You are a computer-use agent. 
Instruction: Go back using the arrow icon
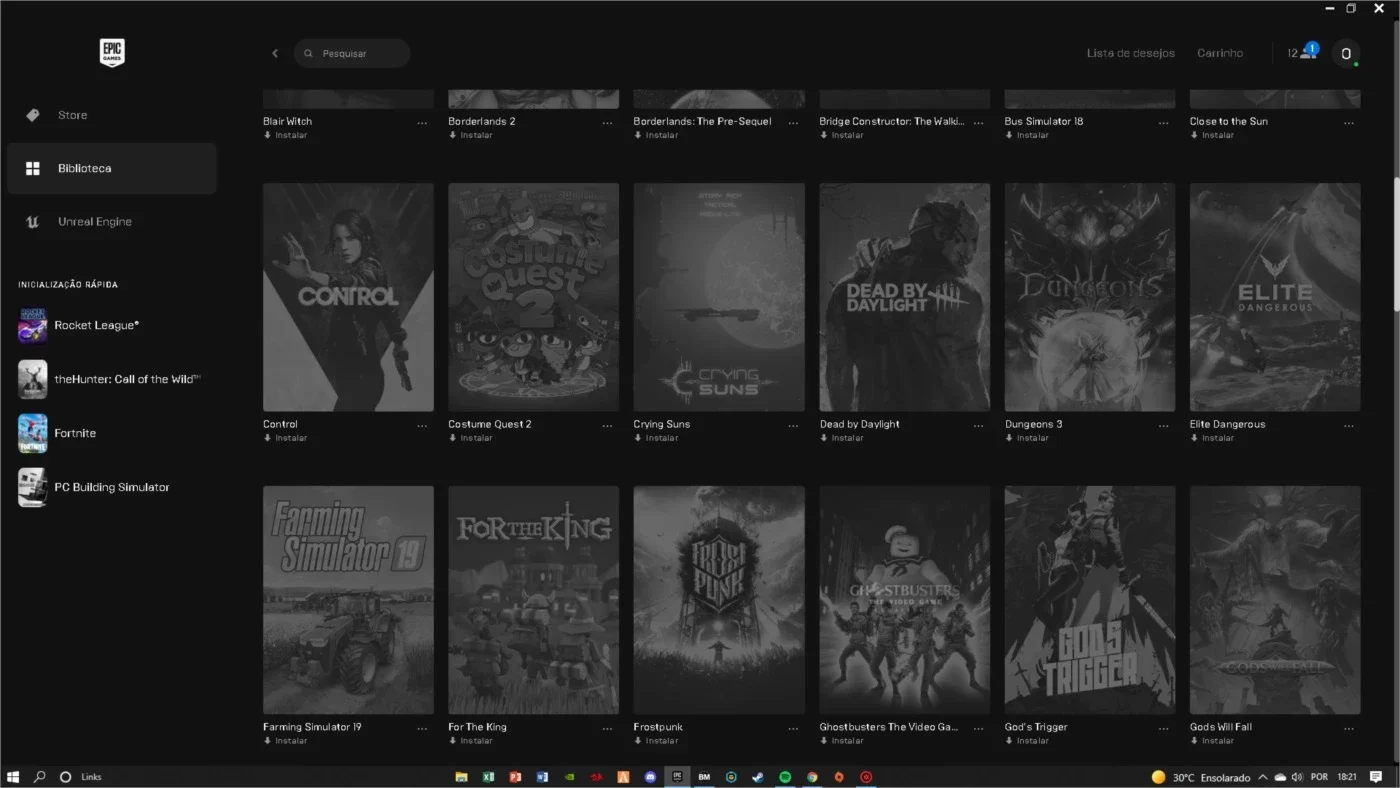click(275, 53)
